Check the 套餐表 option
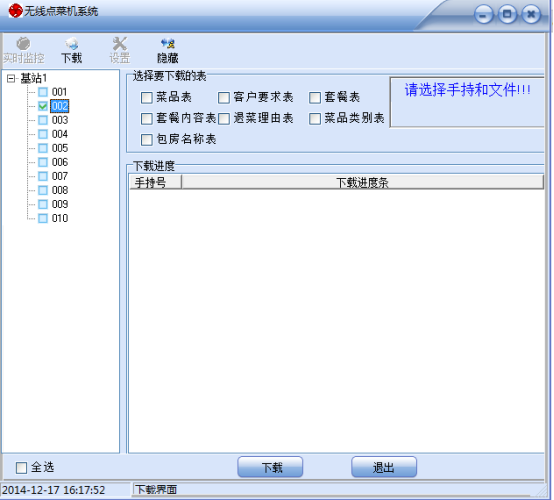 [315, 98]
